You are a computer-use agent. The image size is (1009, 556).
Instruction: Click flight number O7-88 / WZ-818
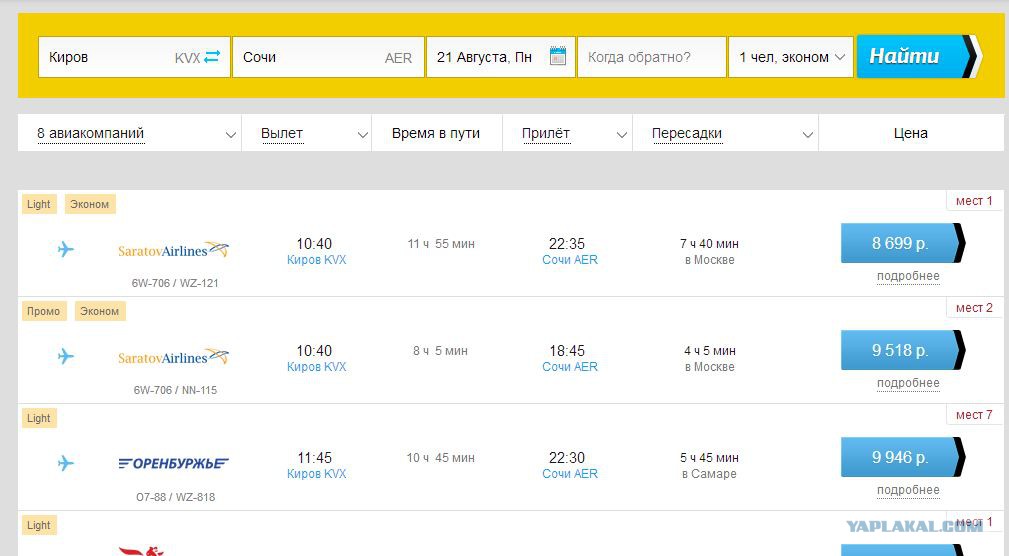coord(175,497)
